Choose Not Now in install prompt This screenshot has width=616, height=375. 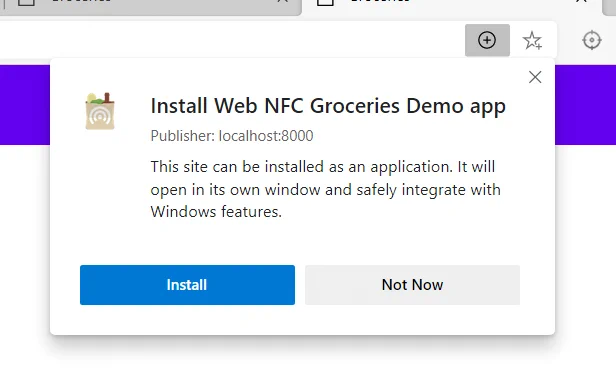pyautogui.click(x=412, y=285)
